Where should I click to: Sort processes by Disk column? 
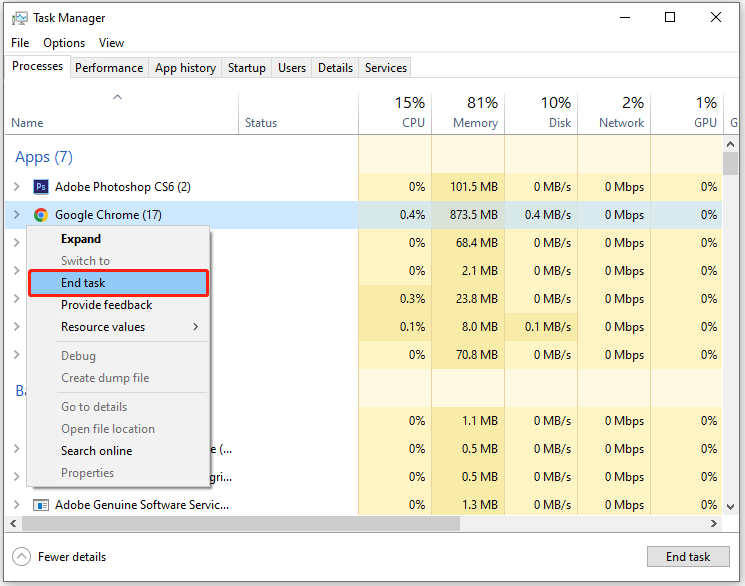coord(541,114)
